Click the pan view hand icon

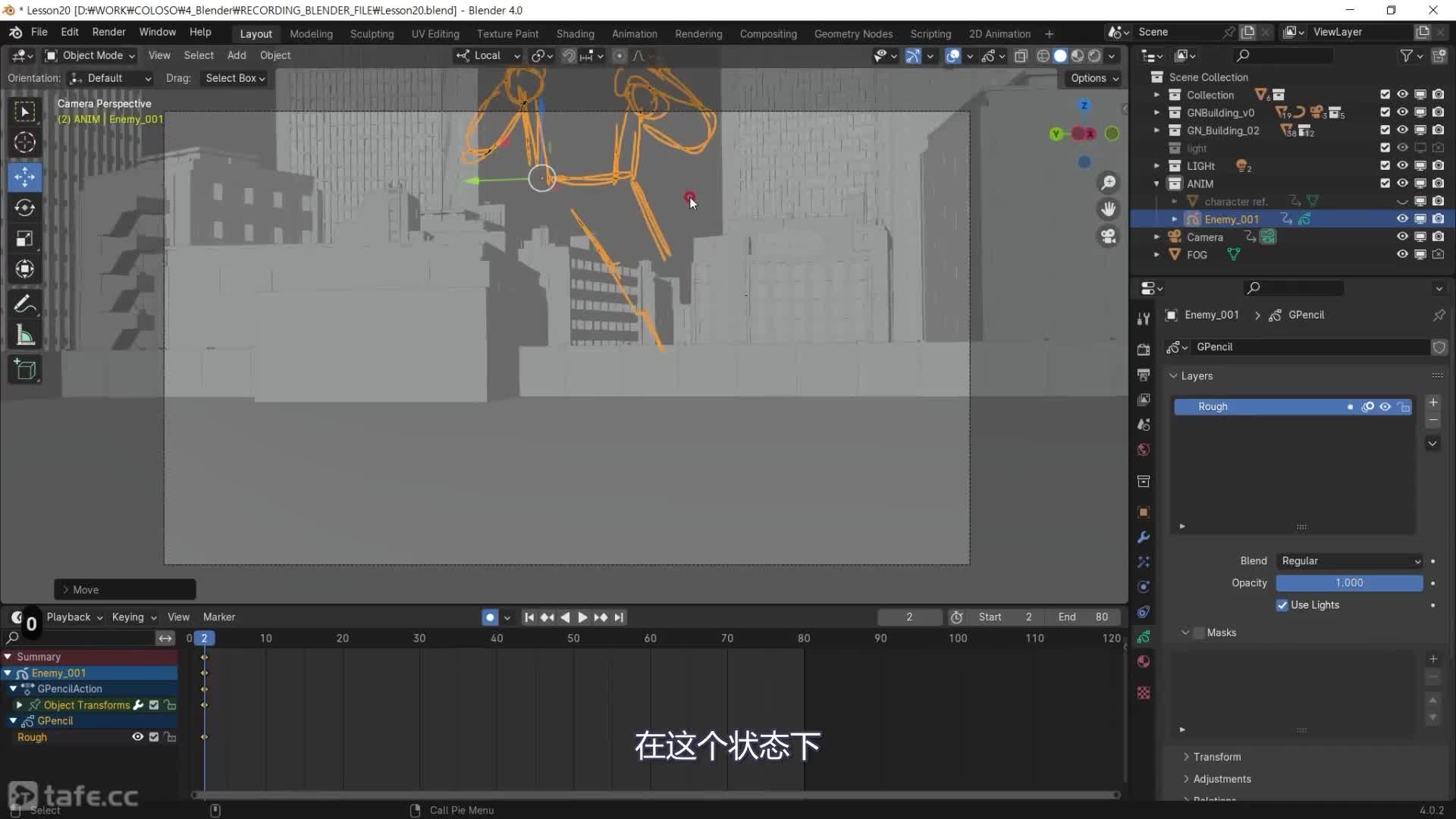[x=1108, y=209]
